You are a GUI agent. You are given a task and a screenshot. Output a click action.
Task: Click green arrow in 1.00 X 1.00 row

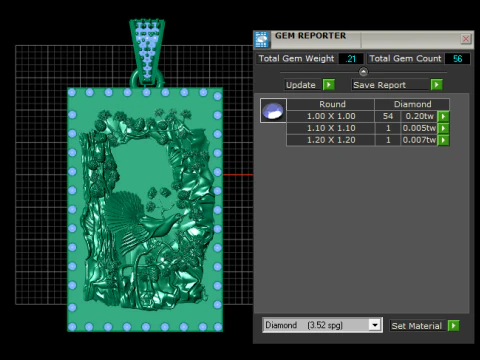(443, 116)
